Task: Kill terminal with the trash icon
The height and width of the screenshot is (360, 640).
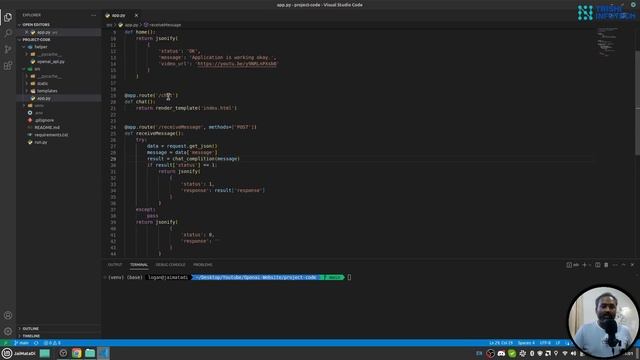Action: click(606, 265)
